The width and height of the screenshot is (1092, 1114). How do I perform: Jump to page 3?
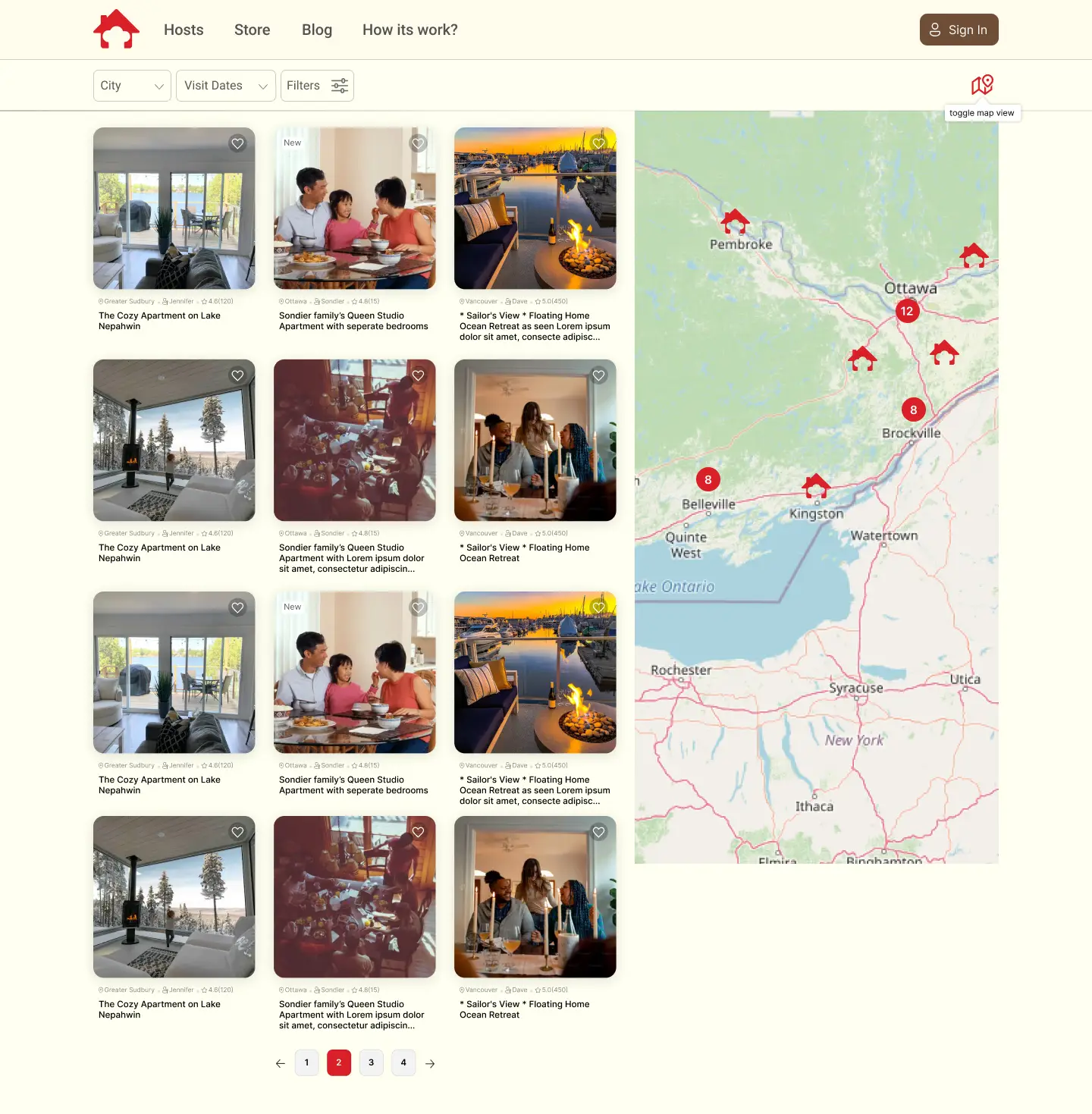372,1062
